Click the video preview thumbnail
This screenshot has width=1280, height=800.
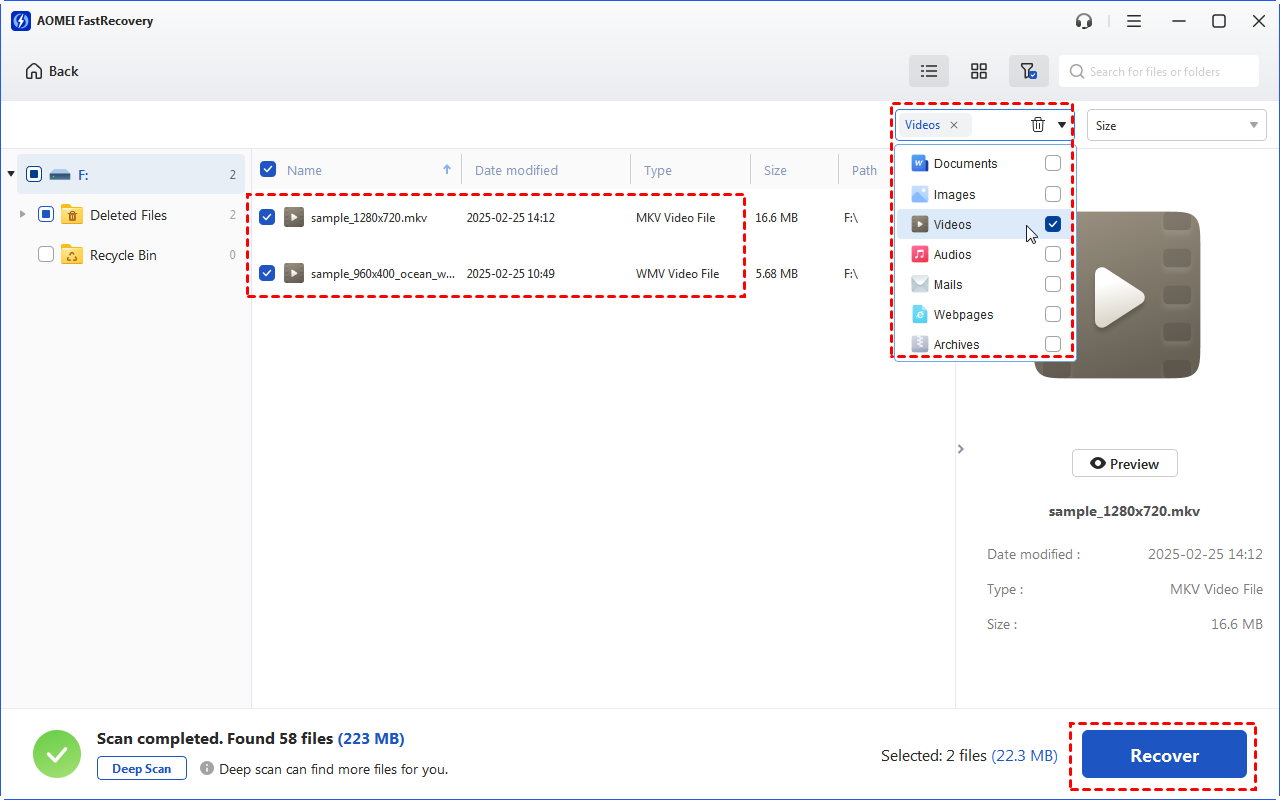tap(1117, 295)
